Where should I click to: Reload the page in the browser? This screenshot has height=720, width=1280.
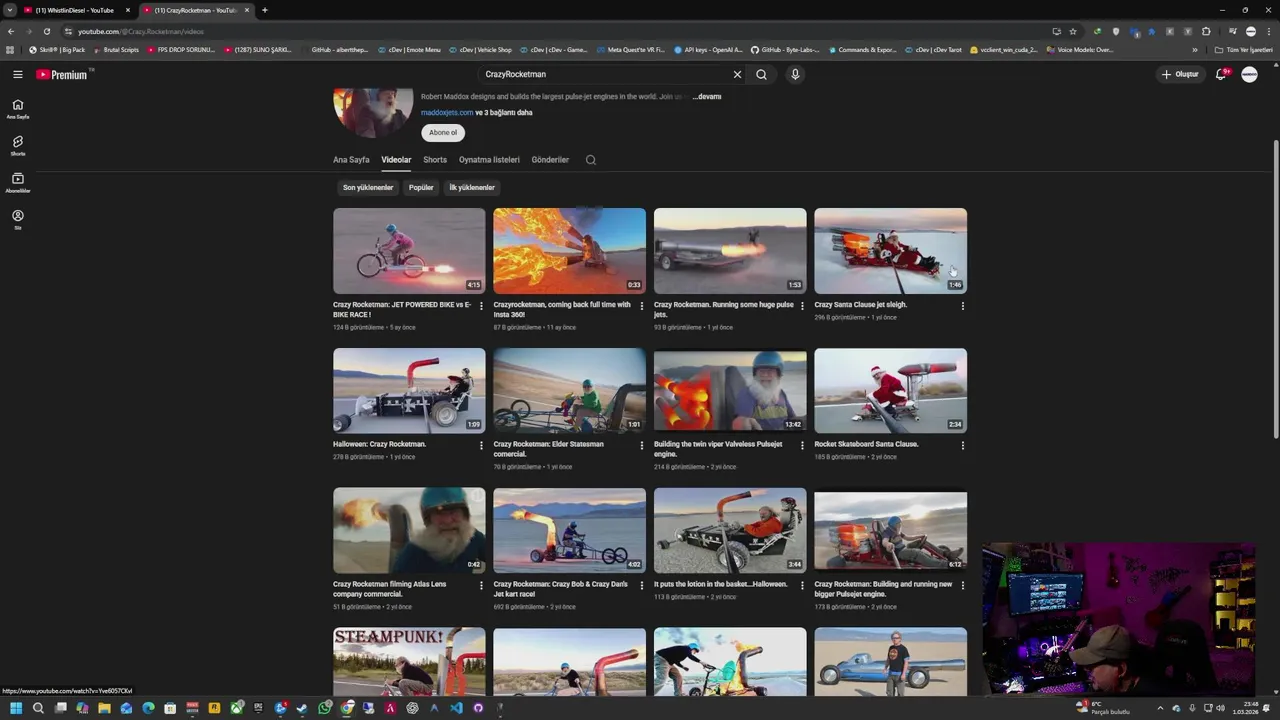click(46, 31)
